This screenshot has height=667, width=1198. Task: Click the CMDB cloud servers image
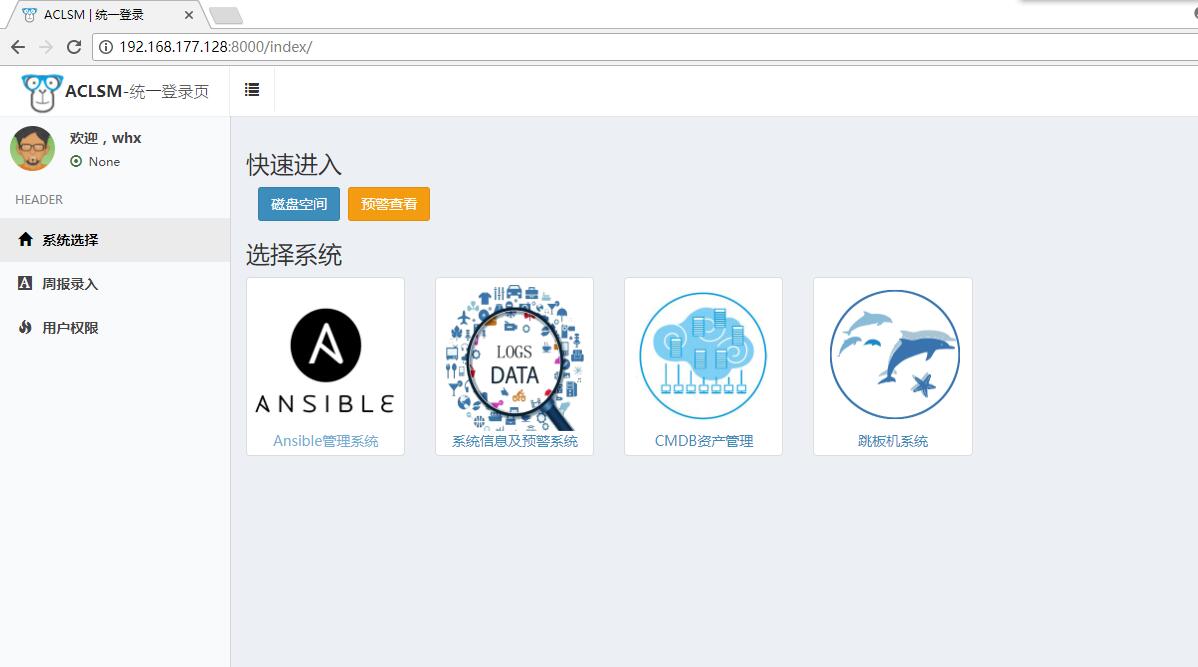pos(703,356)
